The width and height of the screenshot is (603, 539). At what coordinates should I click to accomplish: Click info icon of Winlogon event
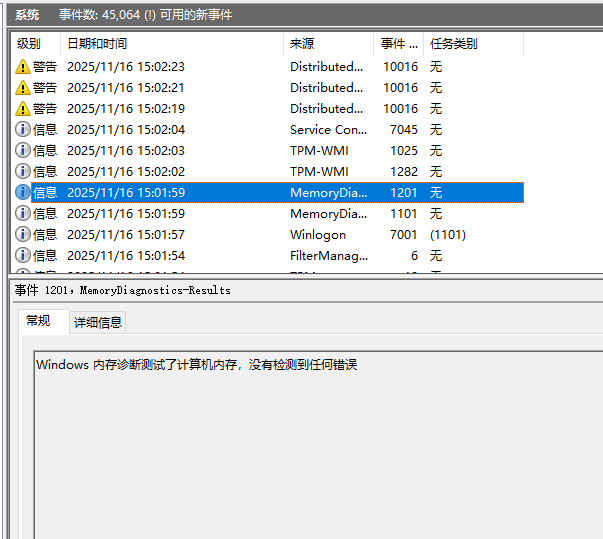pos(23,235)
